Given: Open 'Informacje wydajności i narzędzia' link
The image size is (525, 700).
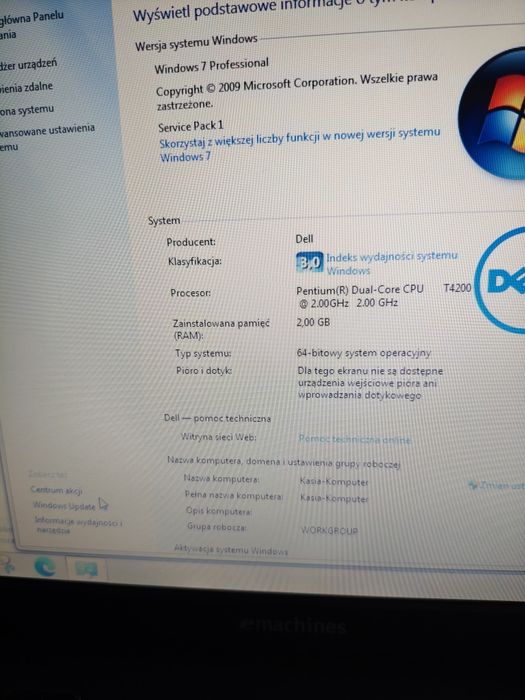Looking at the screenshot, I should click(x=78, y=525).
